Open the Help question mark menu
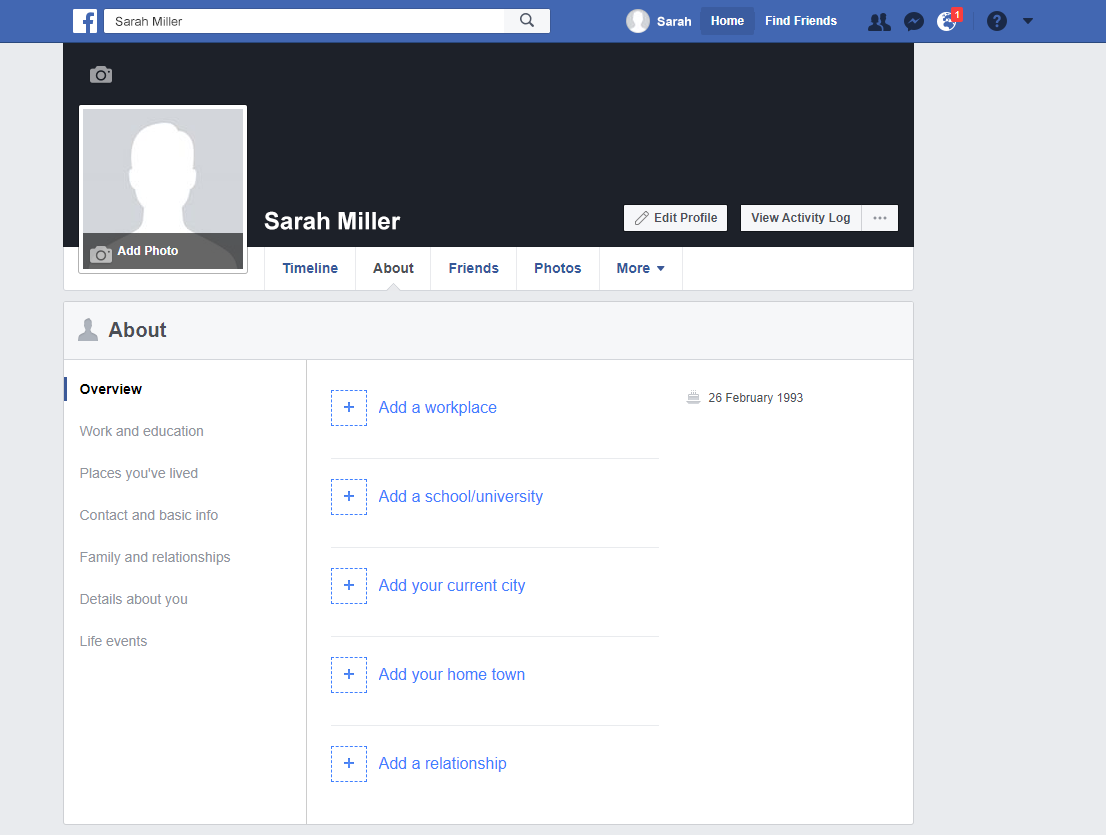This screenshot has height=835, width=1106. [996, 21]
